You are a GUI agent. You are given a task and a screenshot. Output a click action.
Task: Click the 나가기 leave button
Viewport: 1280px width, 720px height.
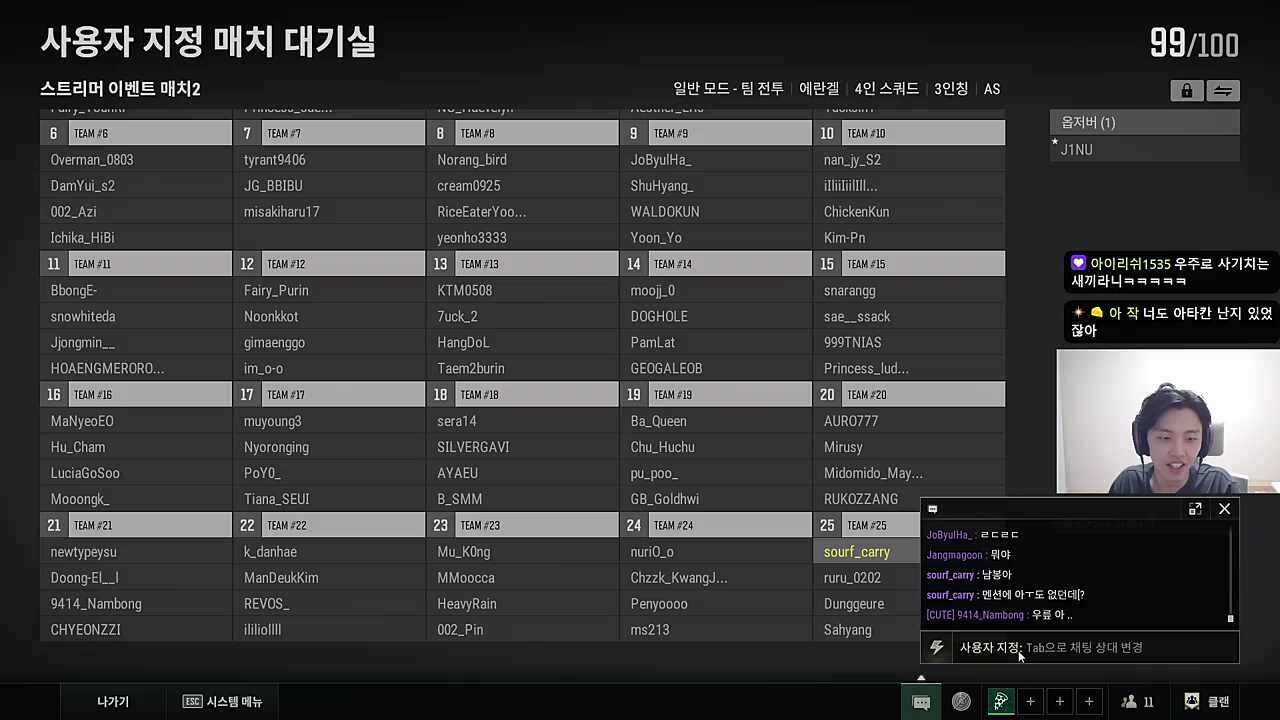coord(113,702)
